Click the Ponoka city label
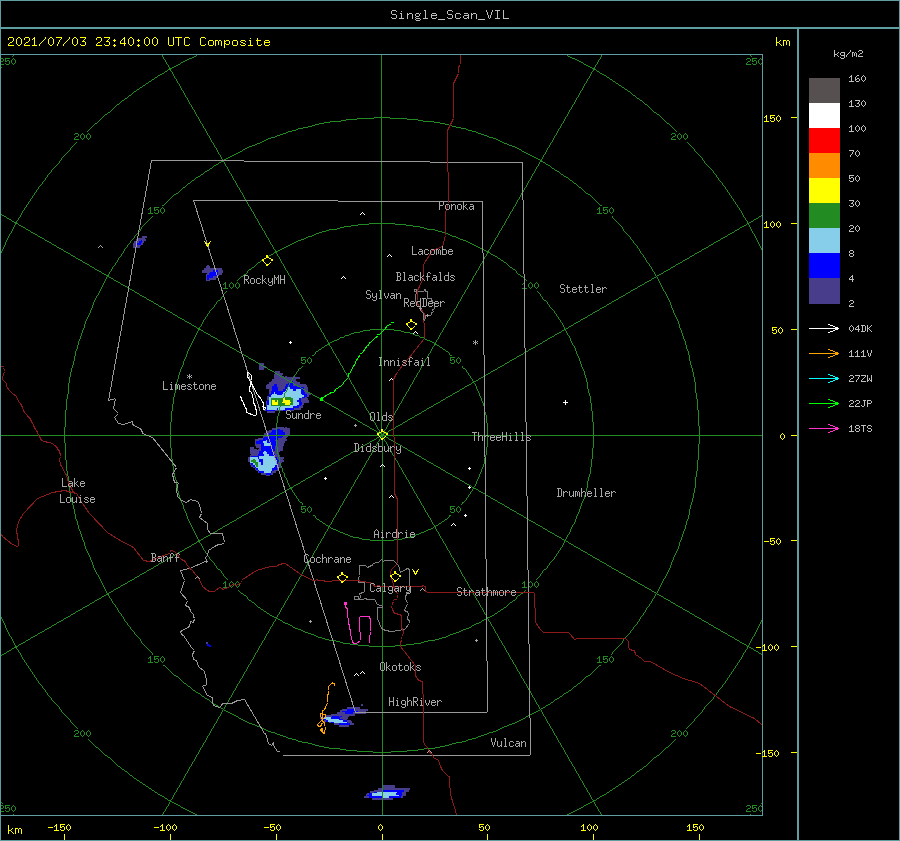Screen dimensions: 900x841 coord(456,206)
